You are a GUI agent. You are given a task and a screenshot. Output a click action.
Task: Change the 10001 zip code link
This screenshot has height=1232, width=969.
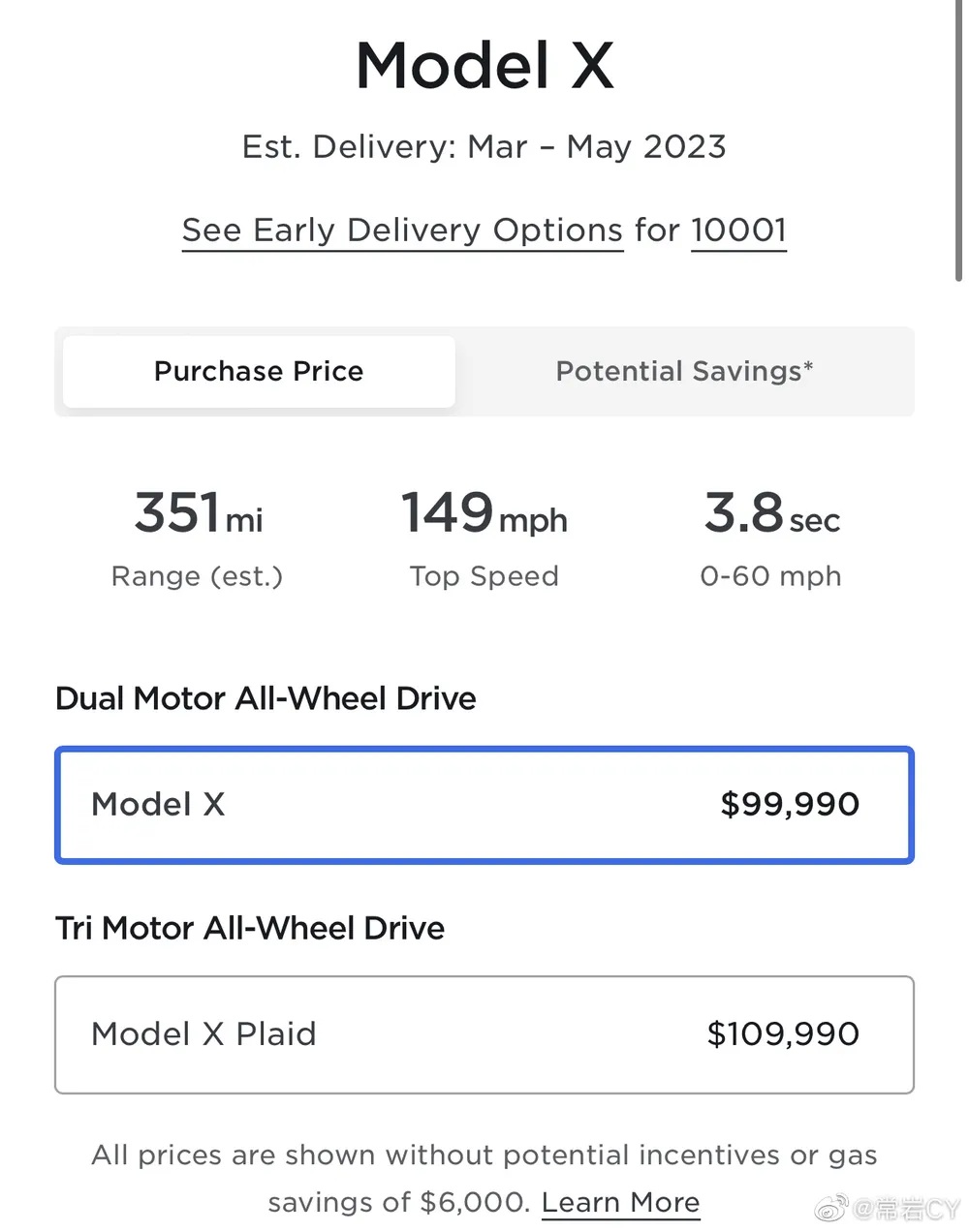738,231
